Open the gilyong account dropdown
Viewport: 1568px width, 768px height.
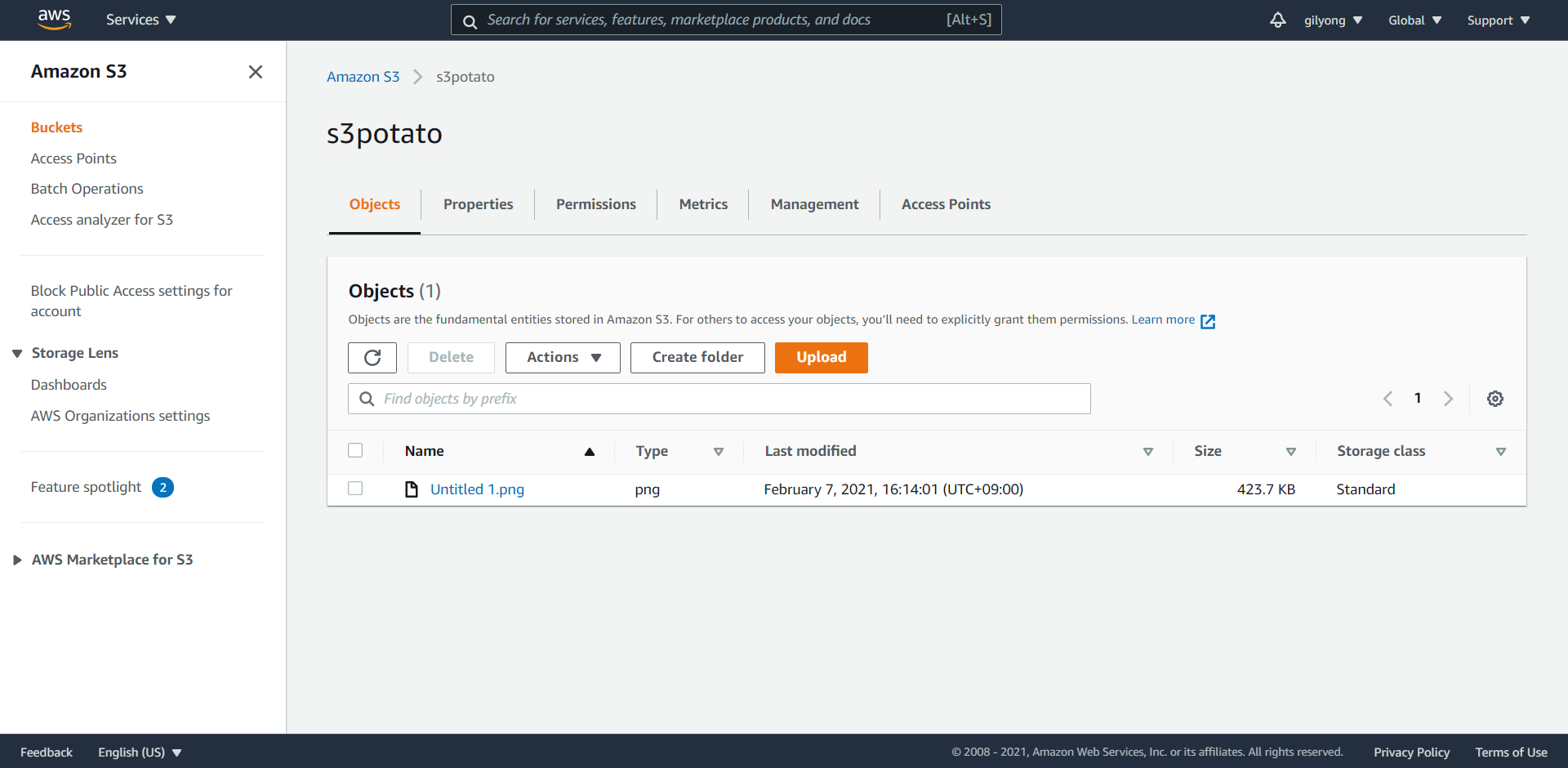(1333, 20)
